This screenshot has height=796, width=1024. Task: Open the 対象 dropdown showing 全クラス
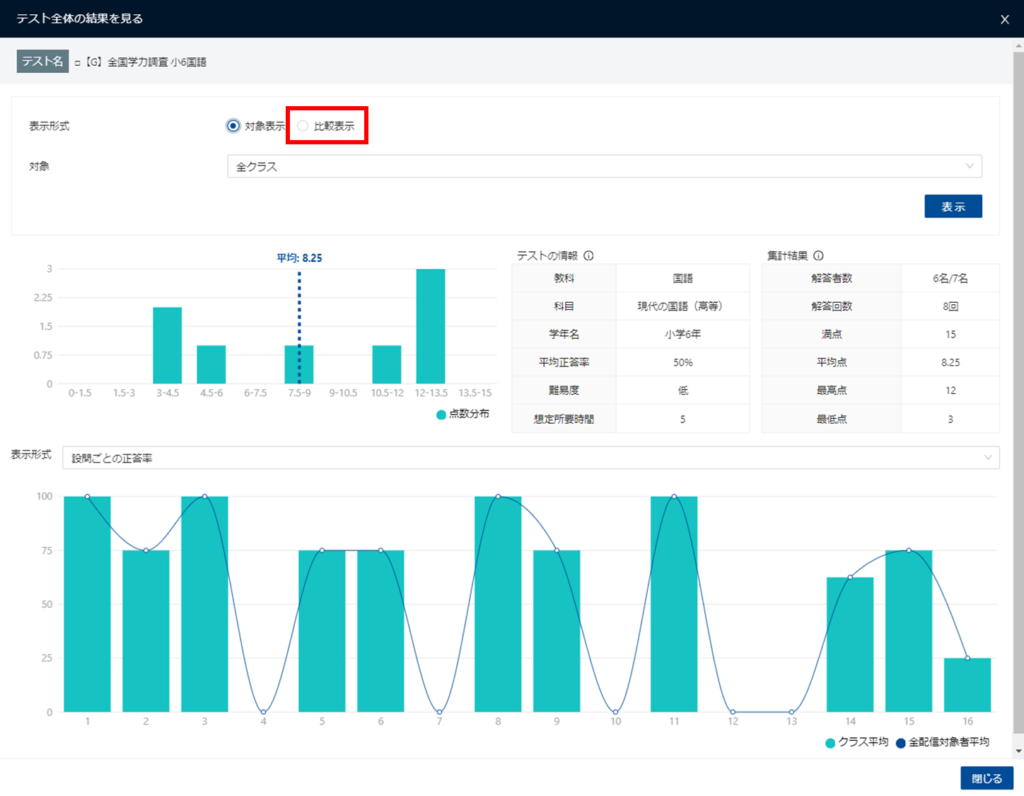604,167
